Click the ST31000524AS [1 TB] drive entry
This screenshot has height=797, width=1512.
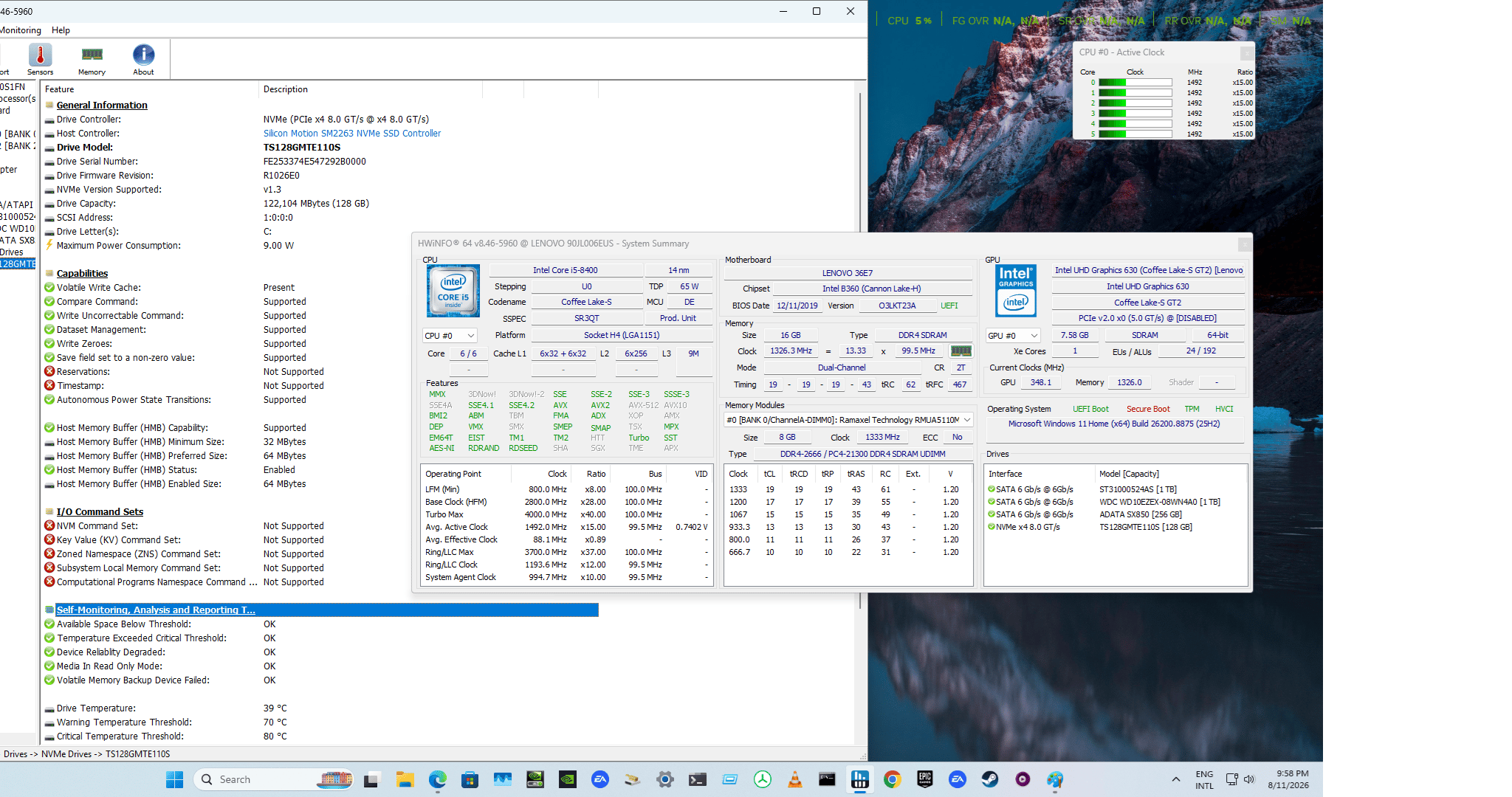click(x=1138, y=490)
